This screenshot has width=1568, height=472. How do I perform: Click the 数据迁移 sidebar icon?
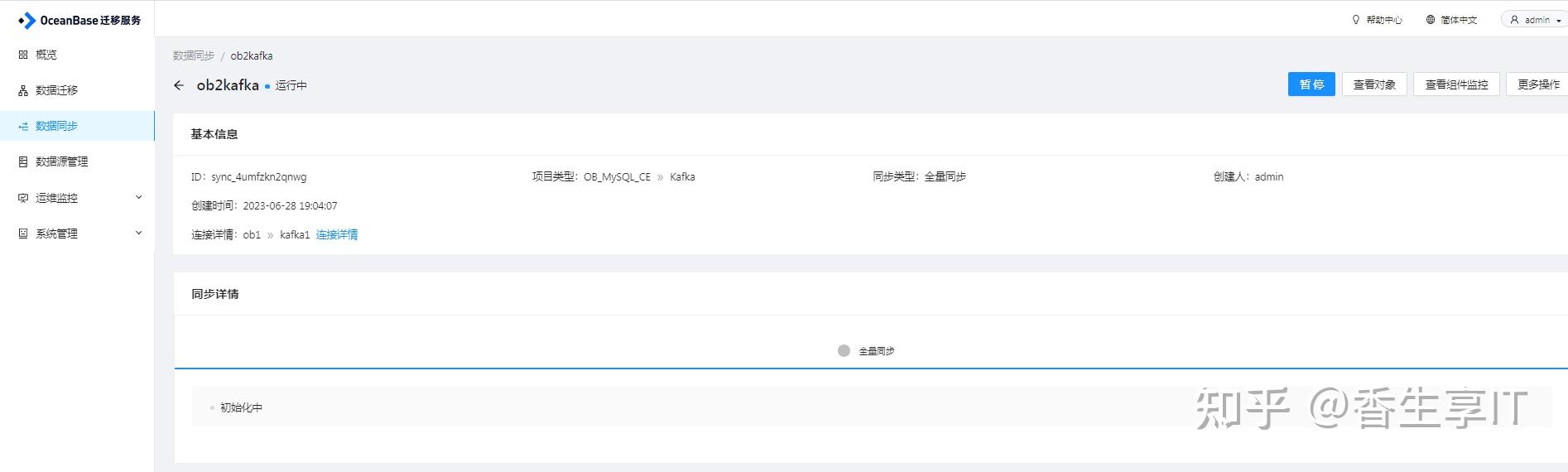[x=23, y=90]
